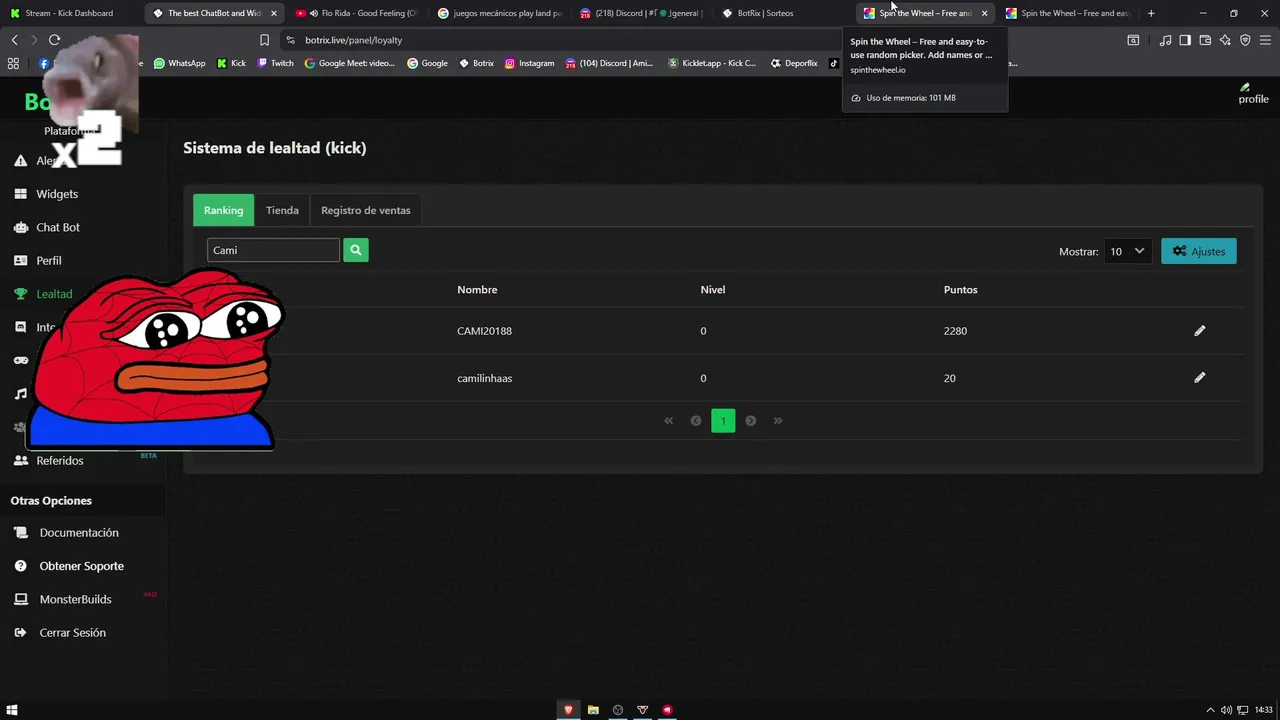Show hidden system tray icons
Viewport: 1280px width, 720px height.
pos(1210,710)
